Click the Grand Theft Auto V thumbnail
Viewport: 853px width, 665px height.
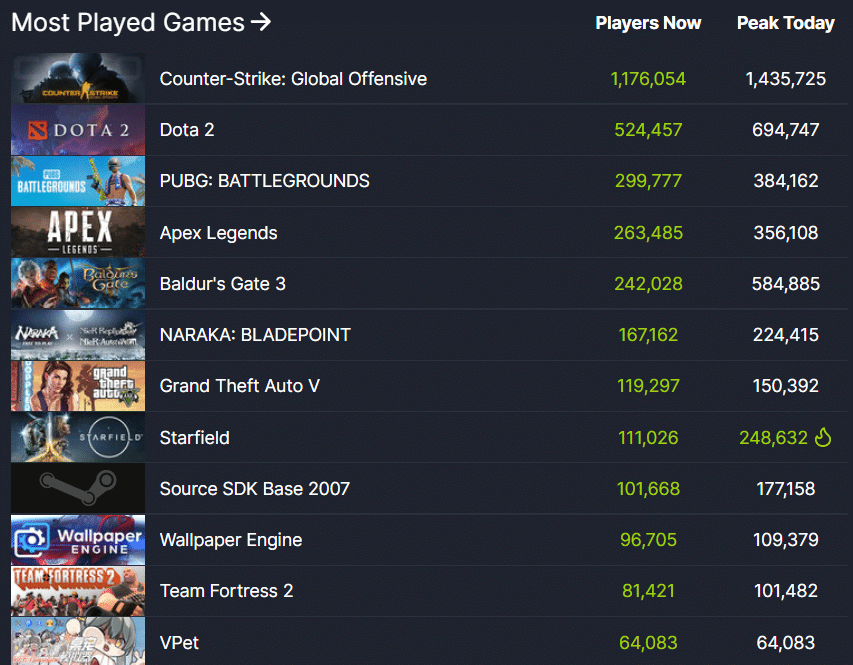pyautogui.click(x=77, y=386)
